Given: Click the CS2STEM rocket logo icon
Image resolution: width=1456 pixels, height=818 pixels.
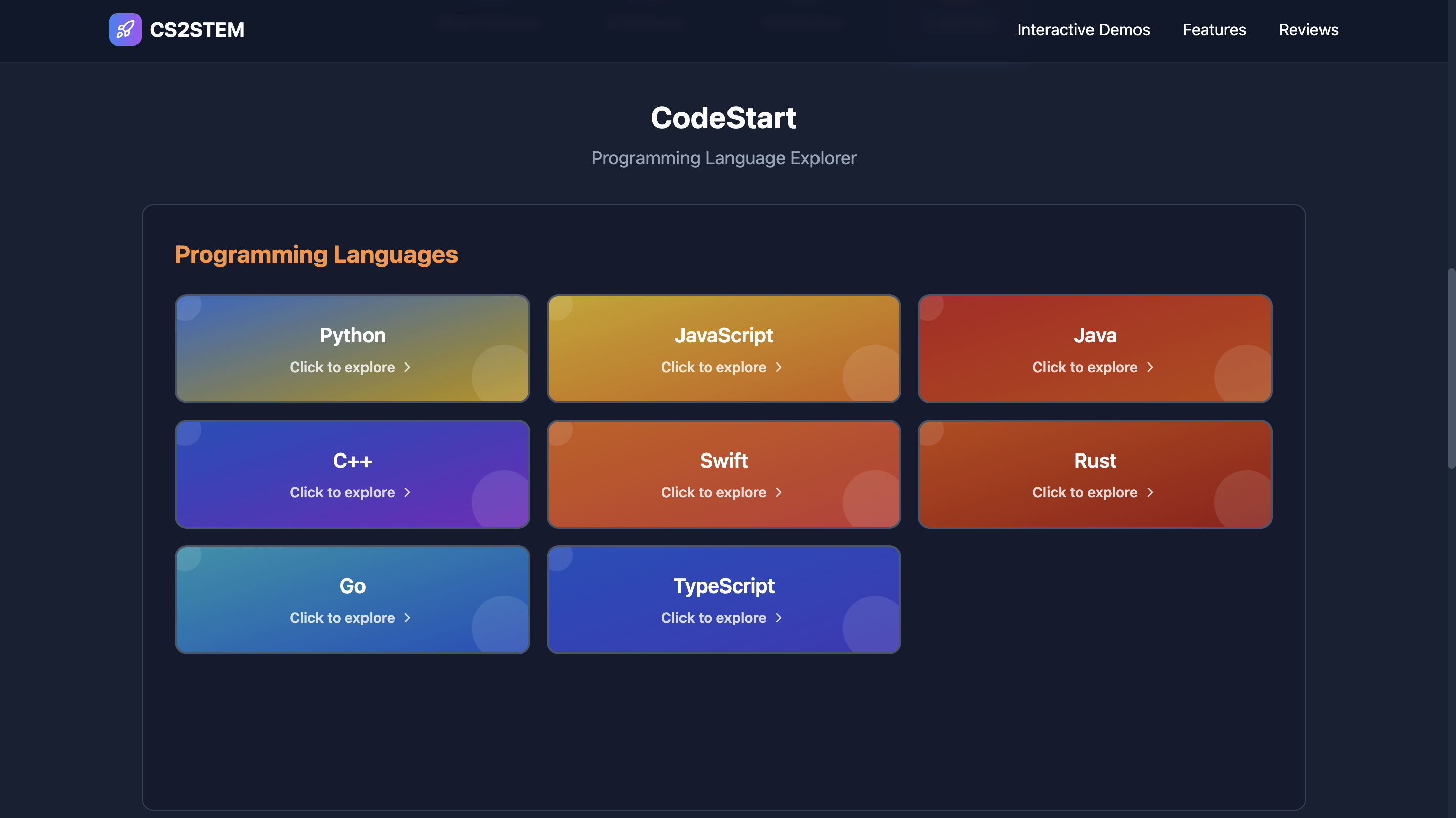Looking at the screenshot, I should point(125,29).
